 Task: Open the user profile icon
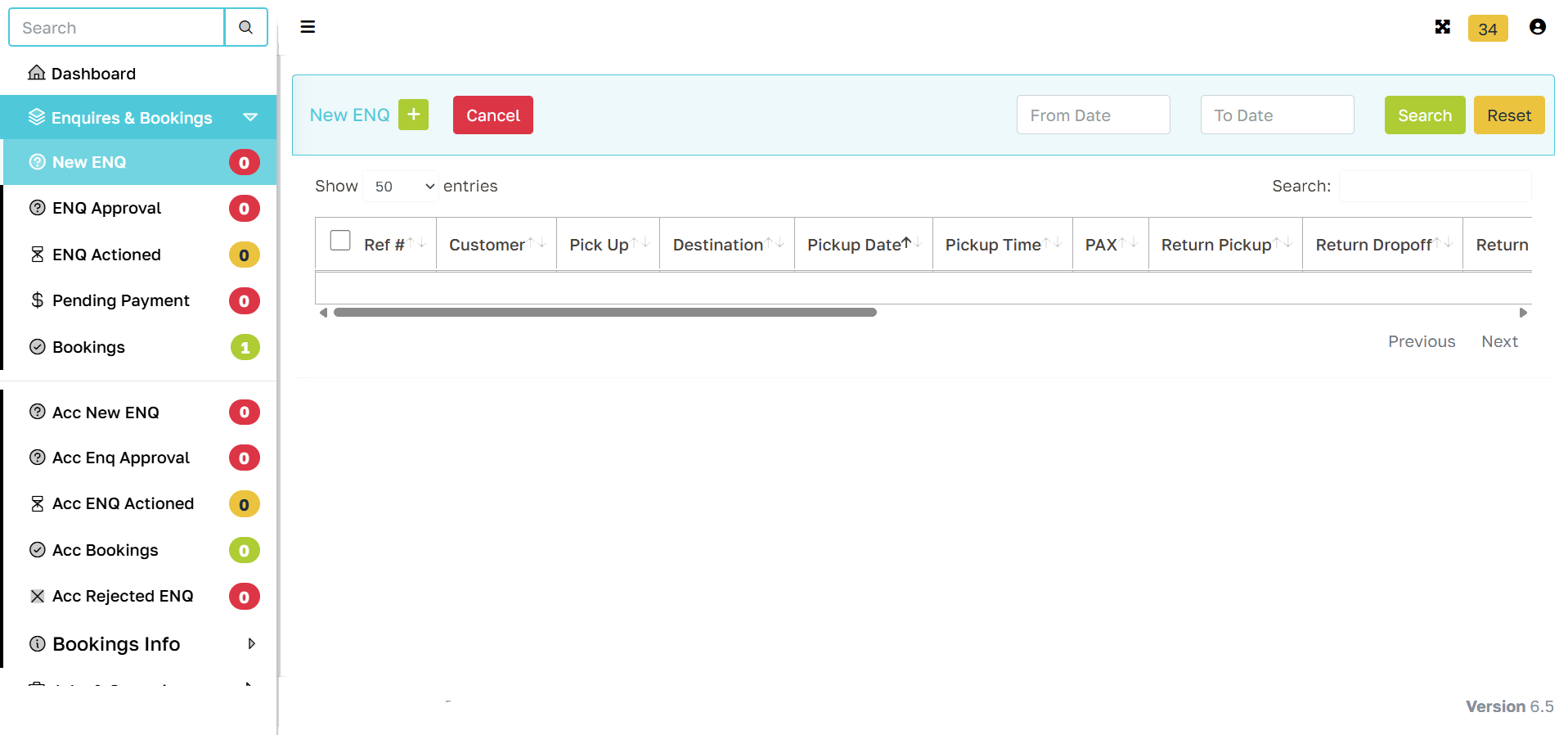[1537, 27]
